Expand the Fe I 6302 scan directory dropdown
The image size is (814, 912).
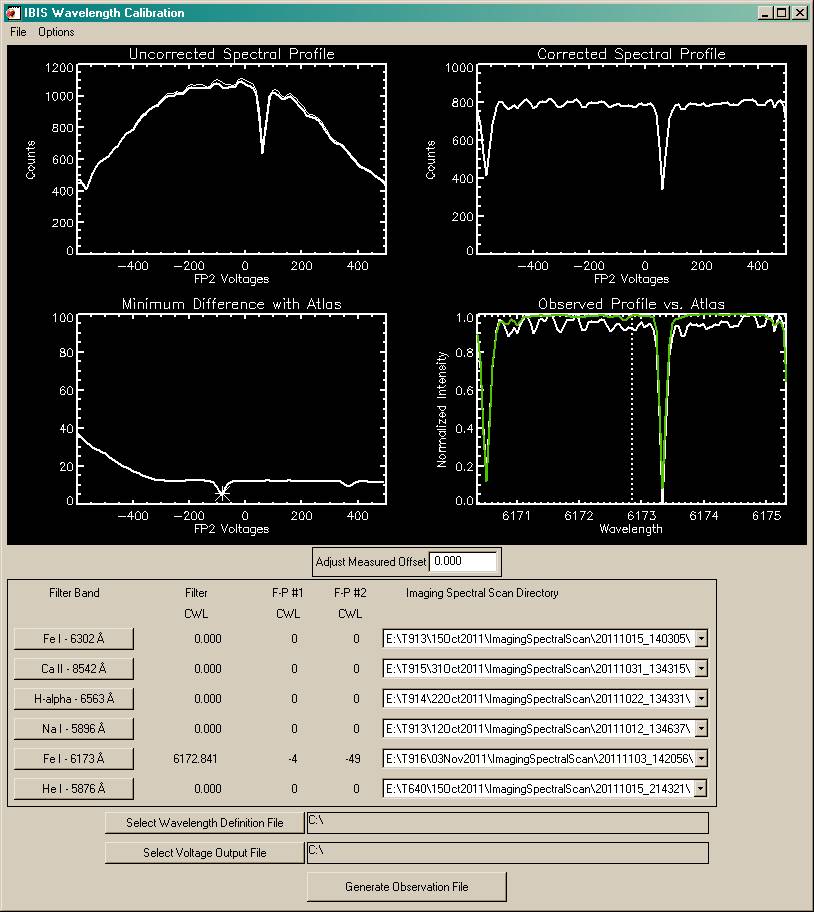tap(701, 639)
